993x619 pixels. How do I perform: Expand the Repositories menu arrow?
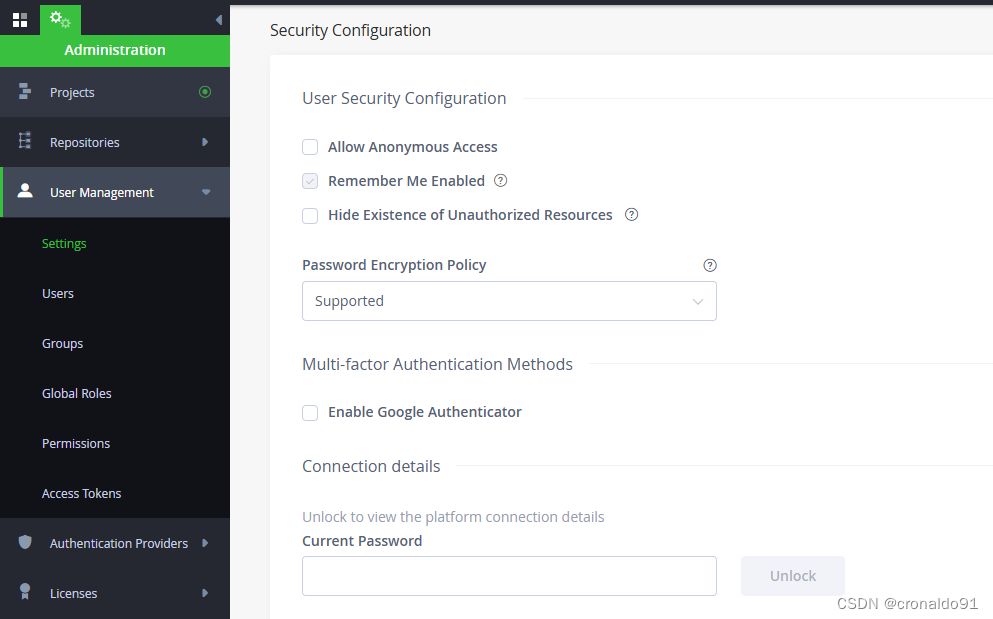[205, 142]
